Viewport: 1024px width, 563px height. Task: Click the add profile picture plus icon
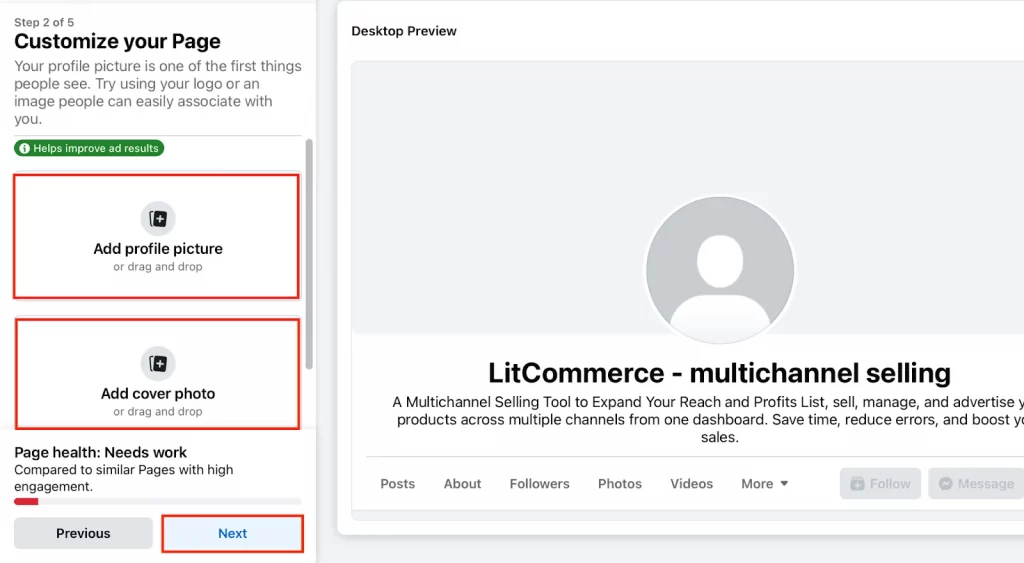(158, 219)
